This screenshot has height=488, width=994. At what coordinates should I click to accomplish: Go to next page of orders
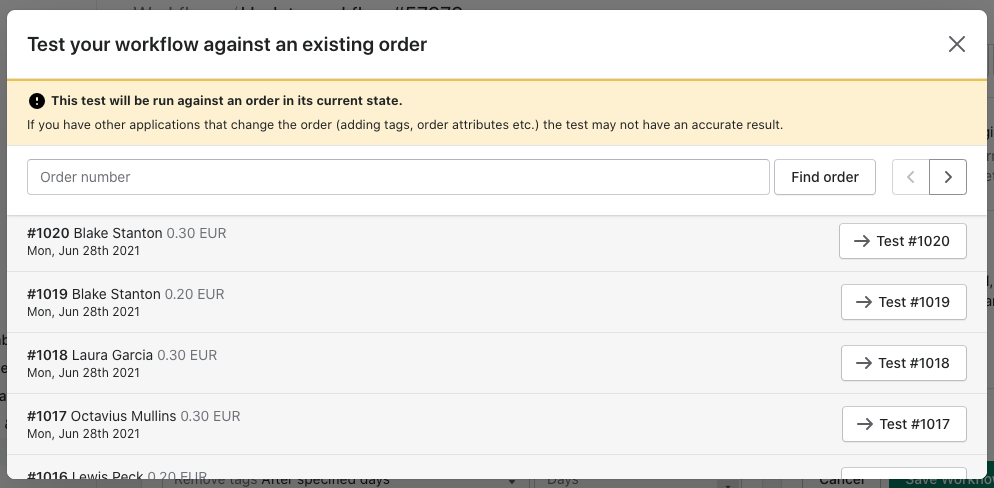(948, 177)
